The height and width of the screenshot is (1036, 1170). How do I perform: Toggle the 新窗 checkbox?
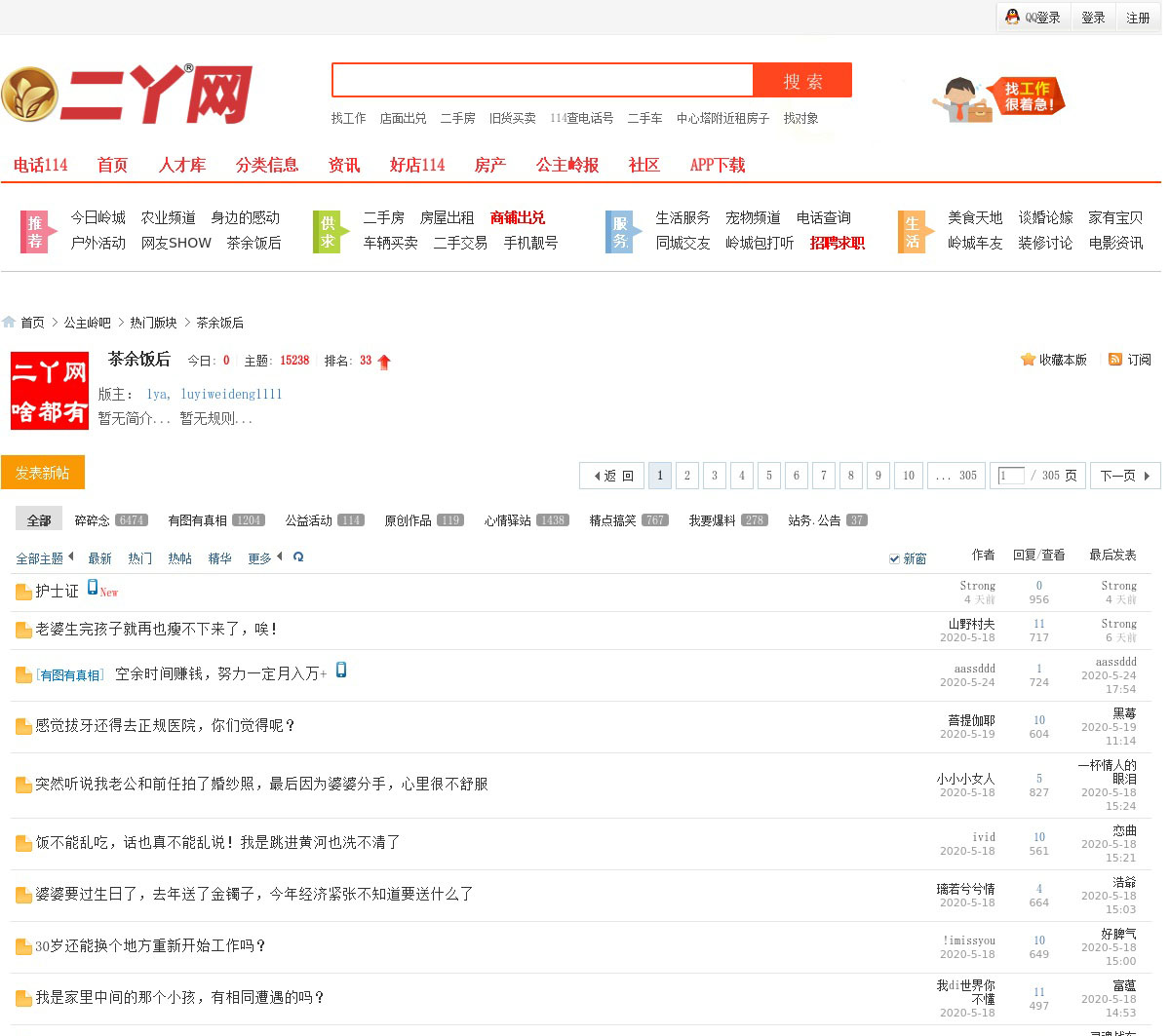click(x=894, y=558)
